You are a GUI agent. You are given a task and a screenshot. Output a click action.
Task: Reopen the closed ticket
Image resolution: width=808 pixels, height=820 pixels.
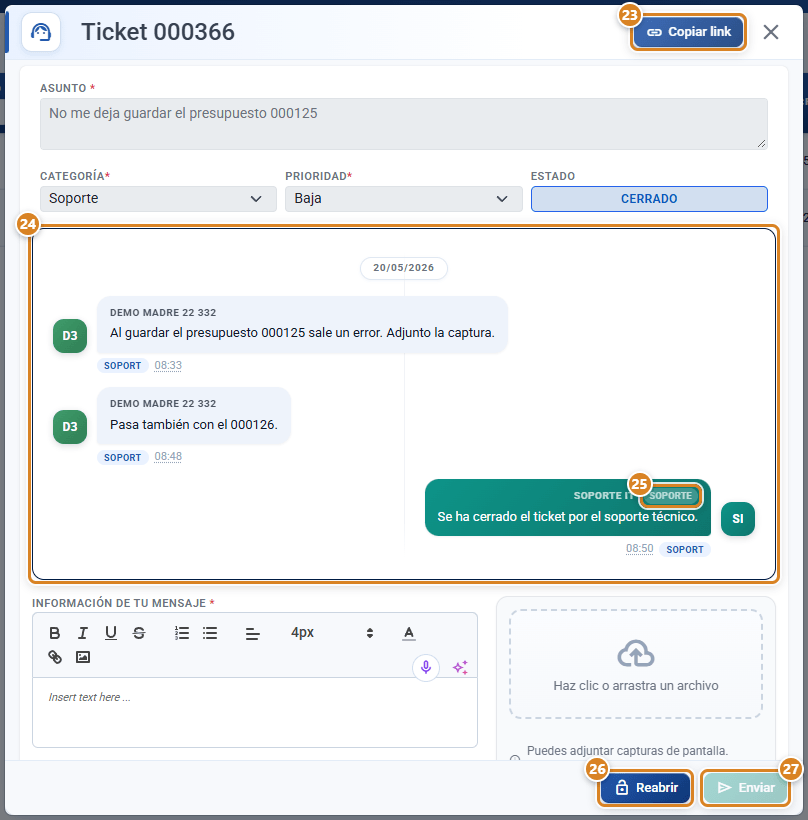click(645, 788)
